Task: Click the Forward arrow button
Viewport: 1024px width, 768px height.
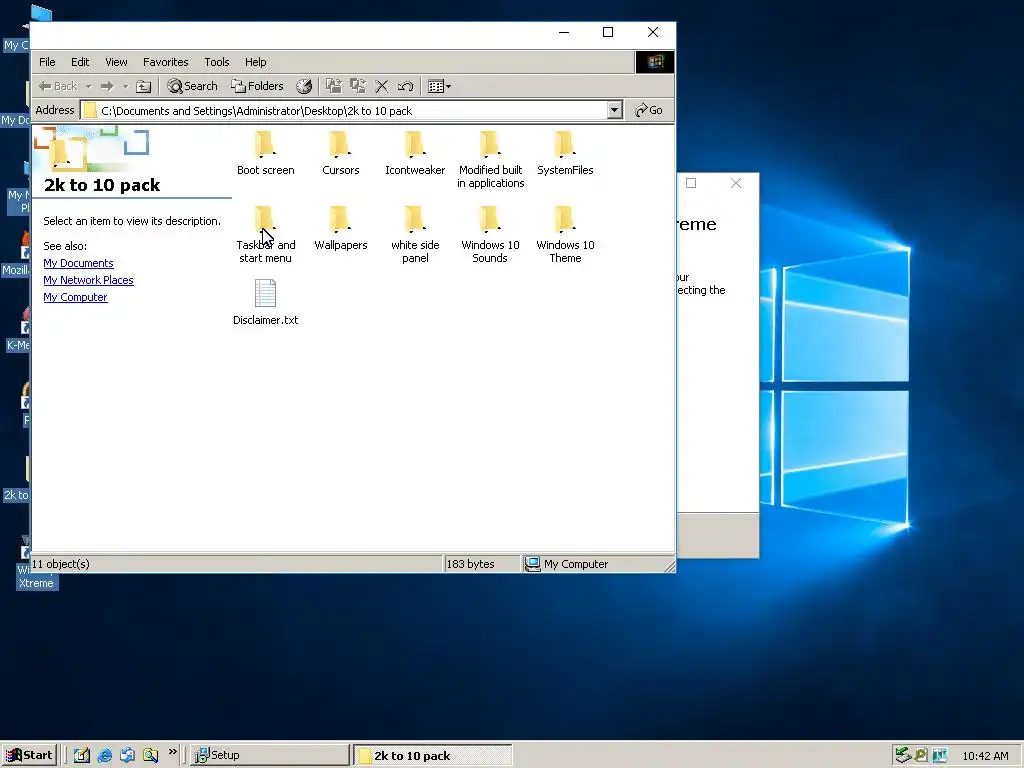Action: pyautogui.click(x=107, y=86)
